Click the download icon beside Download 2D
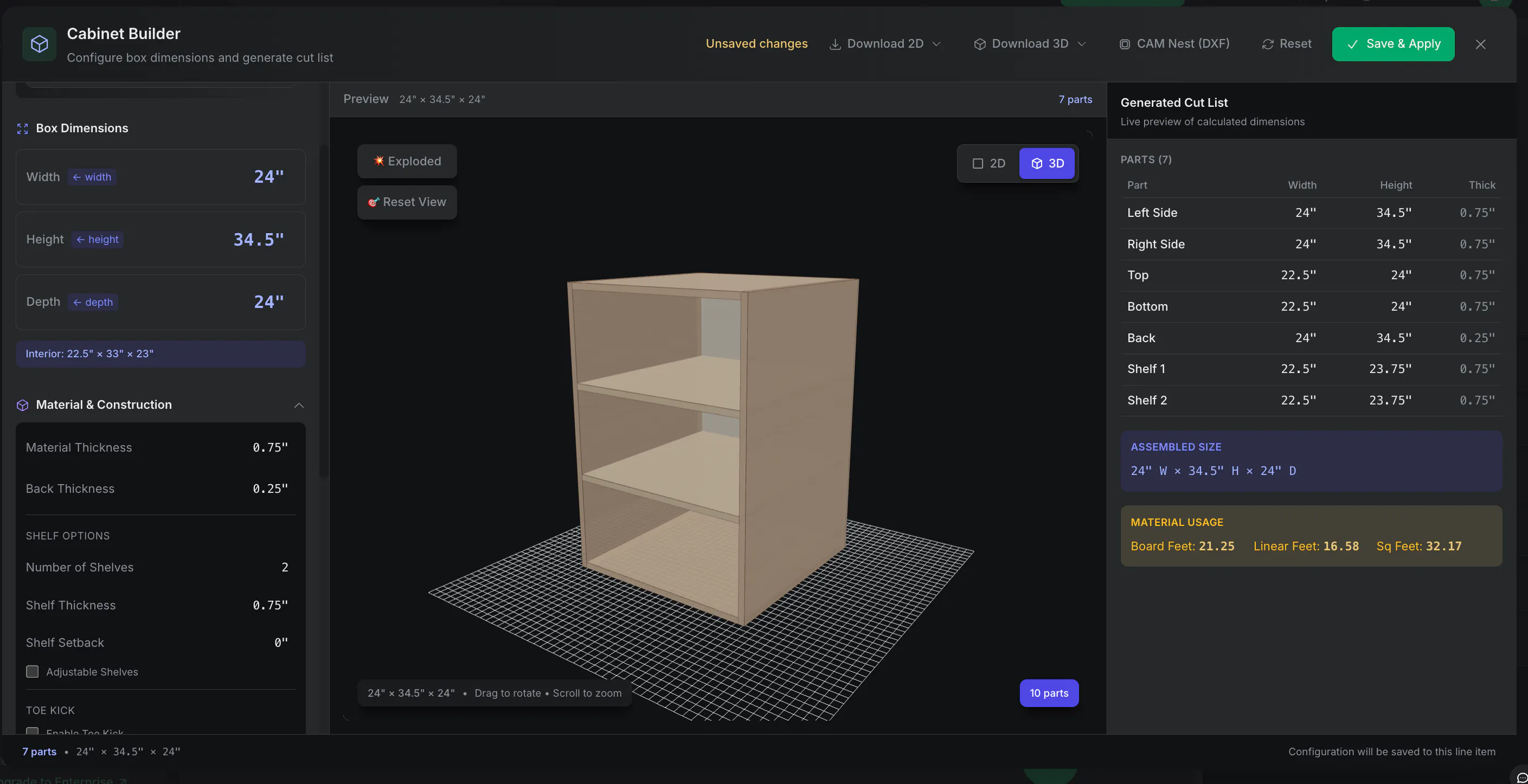Viewport: 1528px width, 784px height. (x=834, y=44)
